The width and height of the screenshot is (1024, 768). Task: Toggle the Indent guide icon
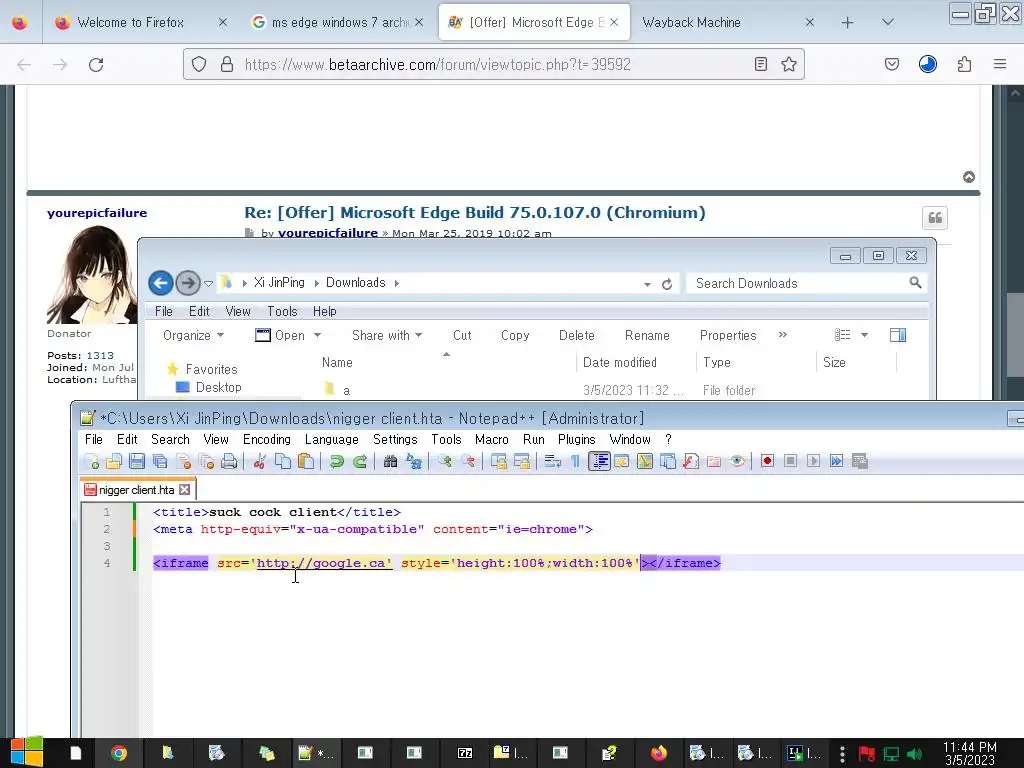pyautogui.click(x=599, y=462)
